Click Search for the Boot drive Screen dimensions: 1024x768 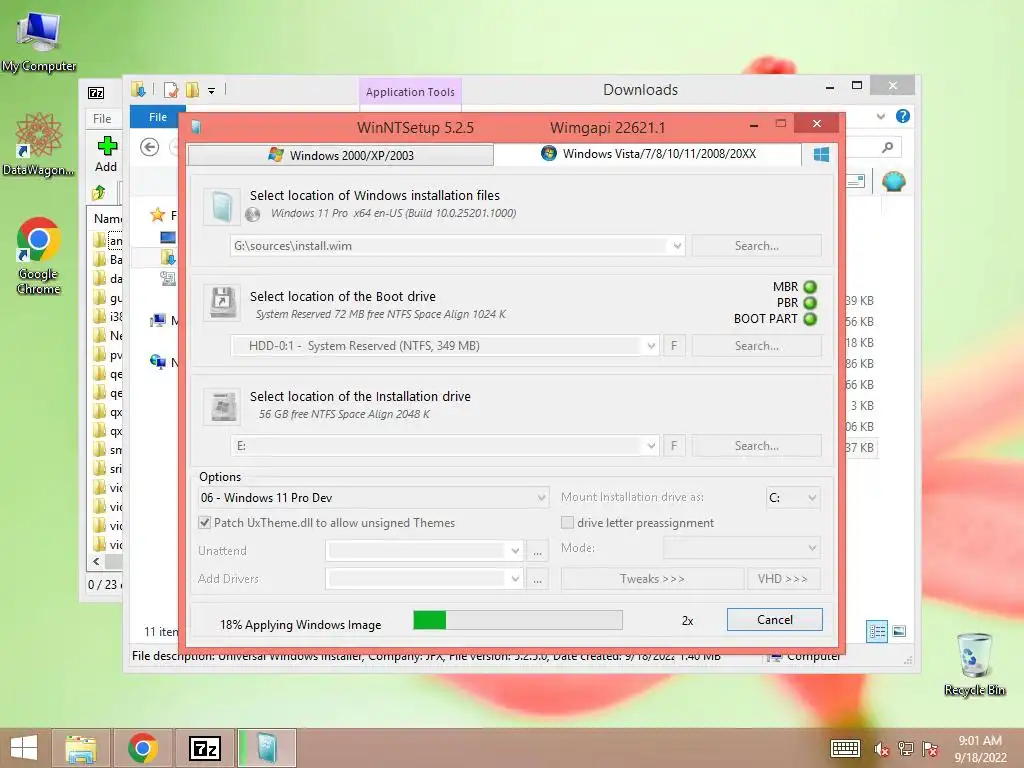[756, 346]
